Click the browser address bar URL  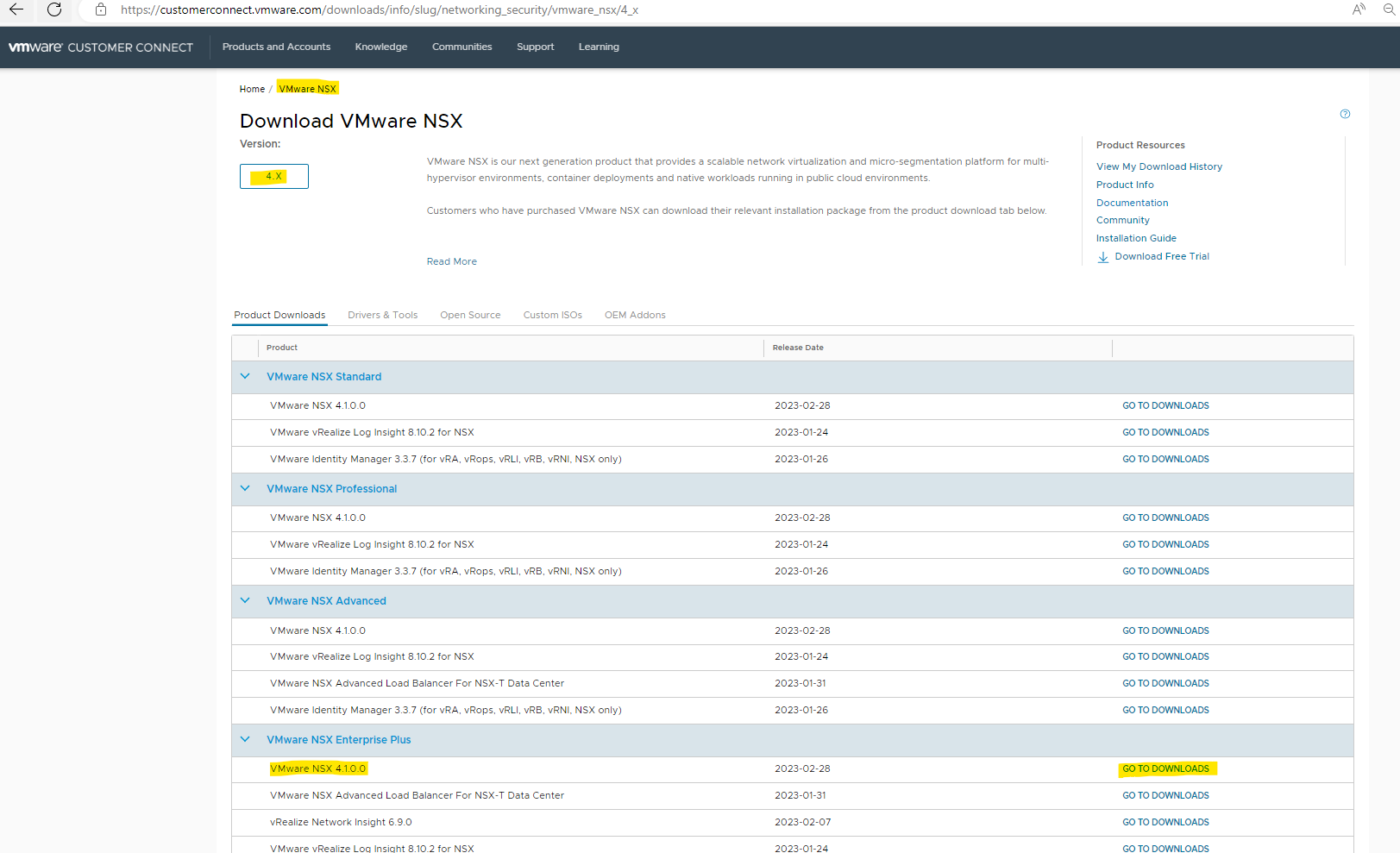point(380,10)
